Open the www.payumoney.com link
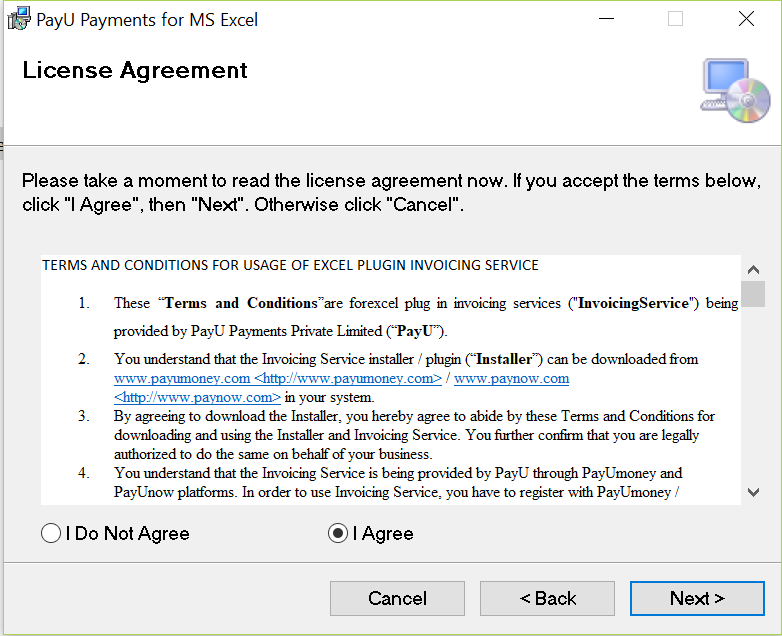Image resolution: width=782 pixels, height=636 pixels. click(182, 379)
